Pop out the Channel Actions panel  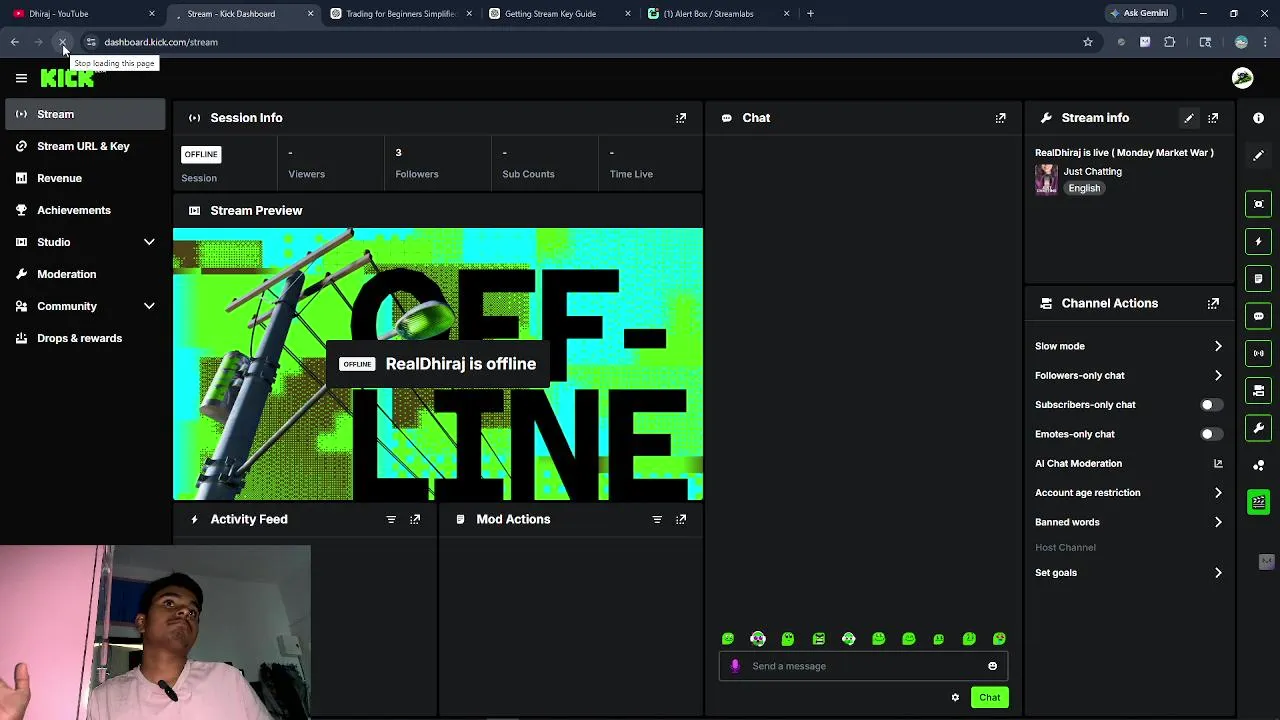1213,303
